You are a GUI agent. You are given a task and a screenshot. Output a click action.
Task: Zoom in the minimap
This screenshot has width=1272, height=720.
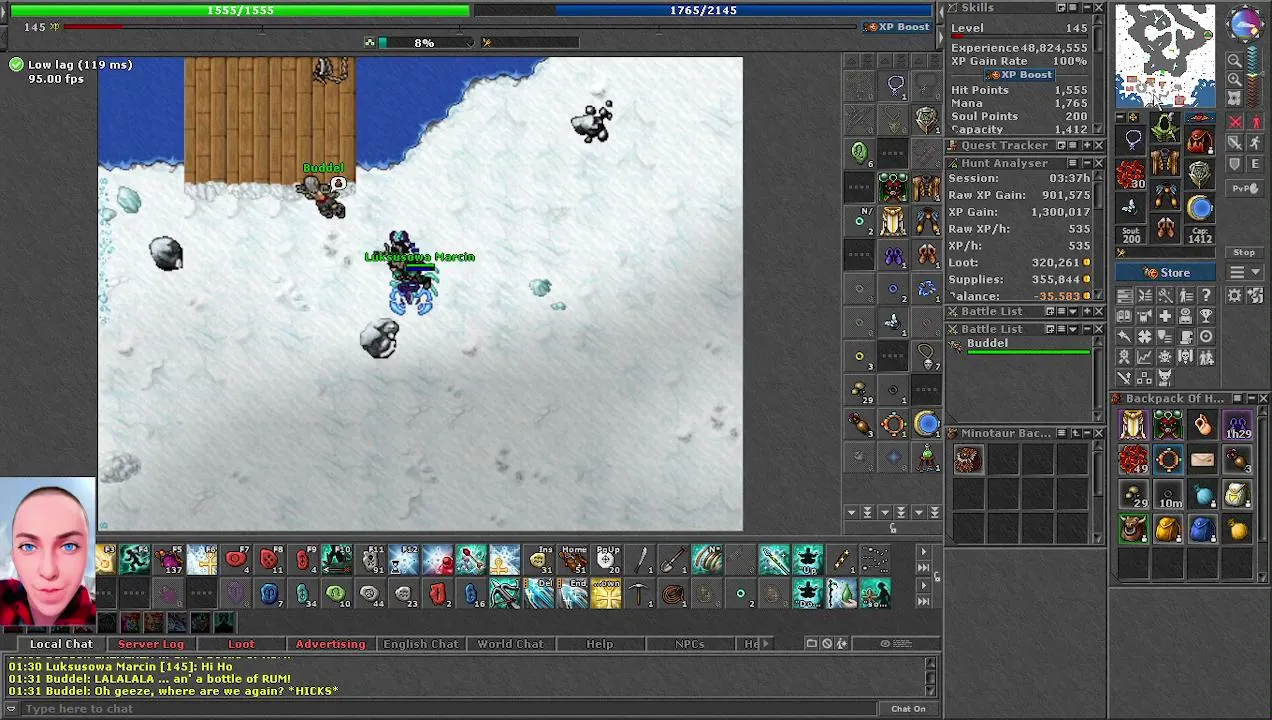tap(1234, 79)
